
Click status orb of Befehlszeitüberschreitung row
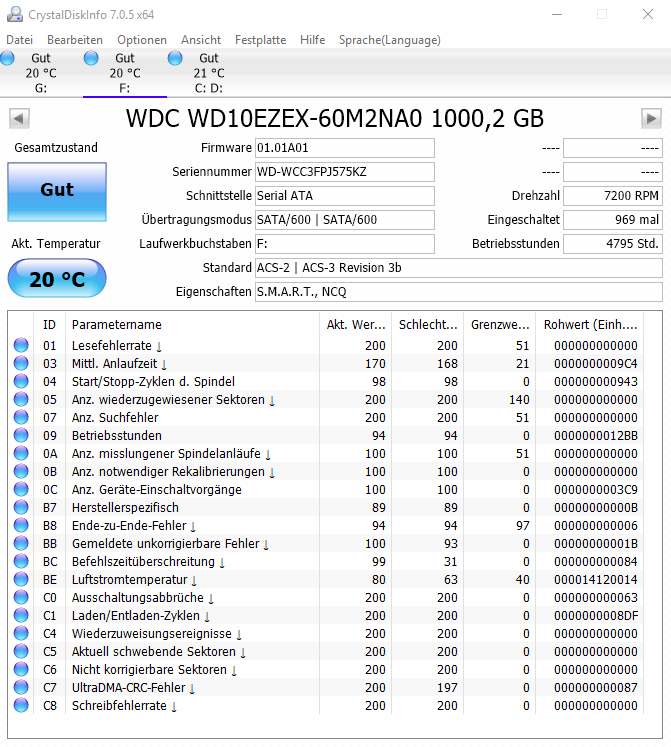(x=21, y=561)
